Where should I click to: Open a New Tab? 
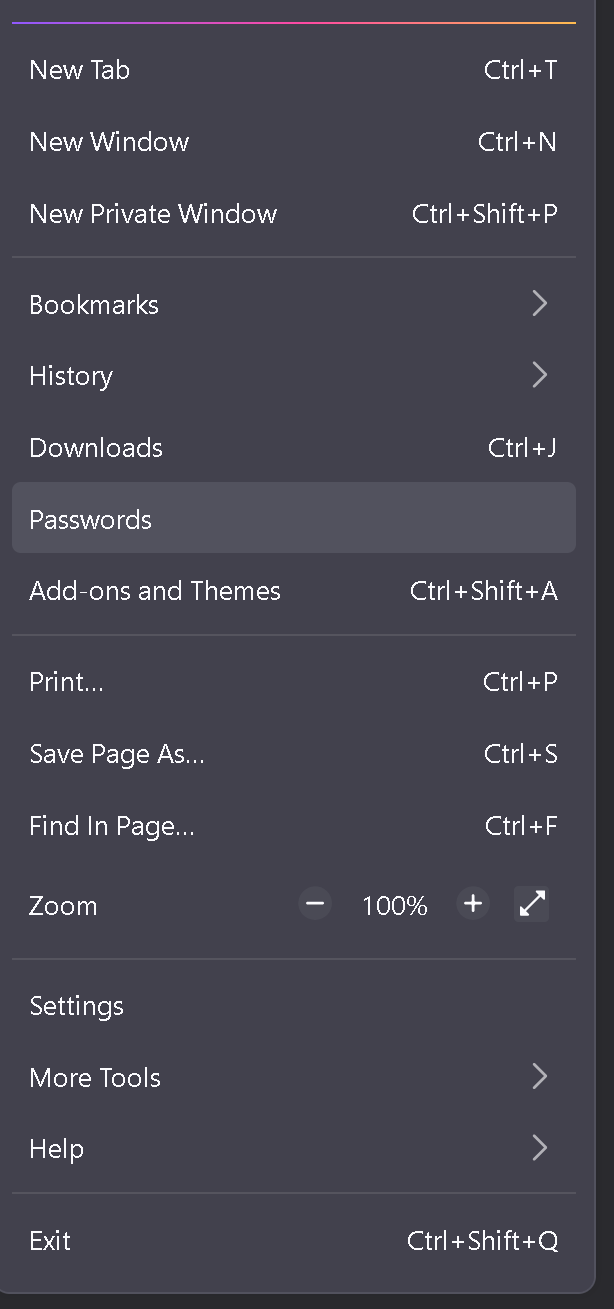click(294, 70)
